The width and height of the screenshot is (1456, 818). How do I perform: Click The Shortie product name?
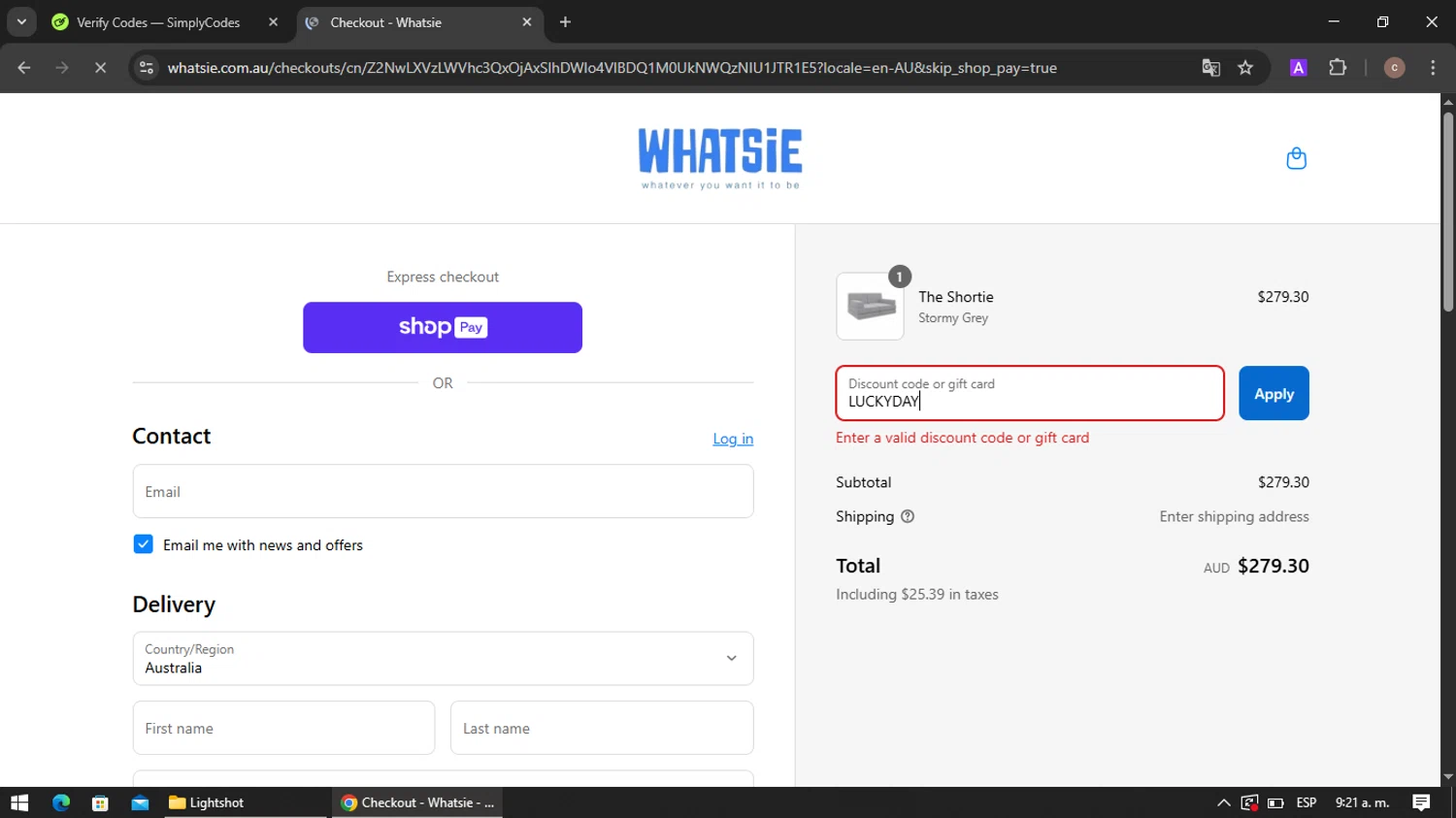(x=956, y=297)
